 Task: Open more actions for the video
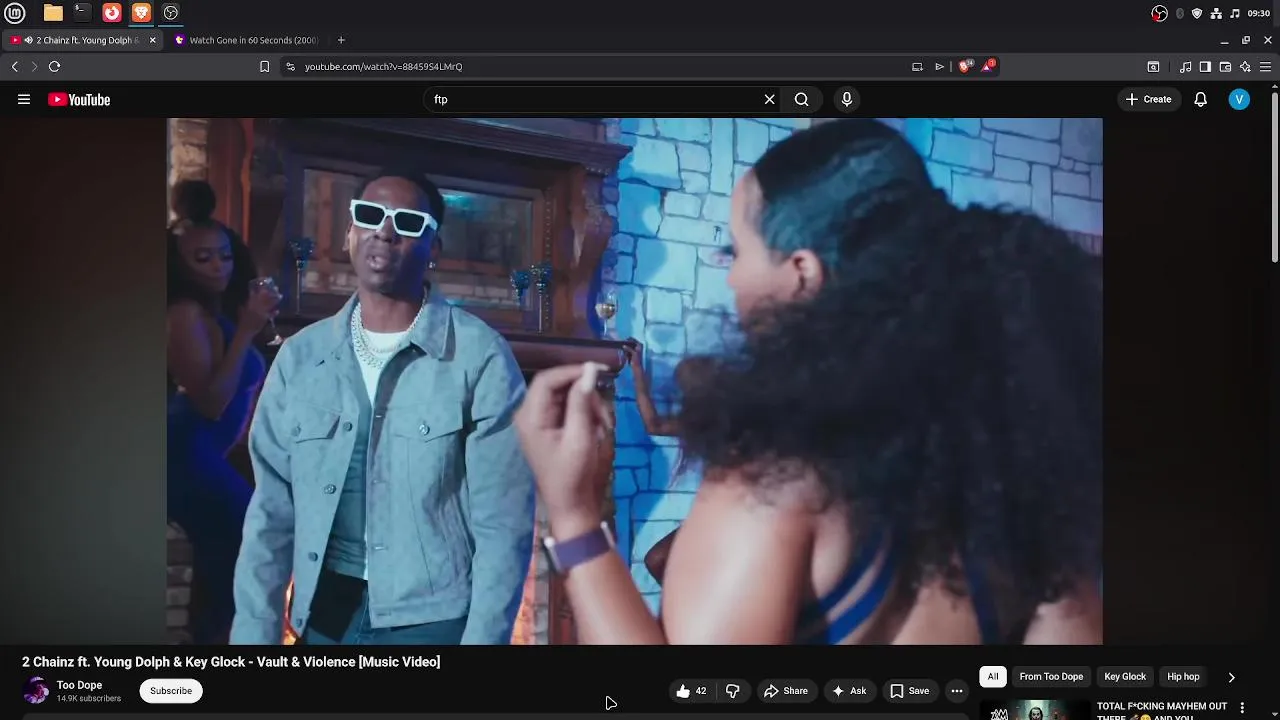pos(956,690)
